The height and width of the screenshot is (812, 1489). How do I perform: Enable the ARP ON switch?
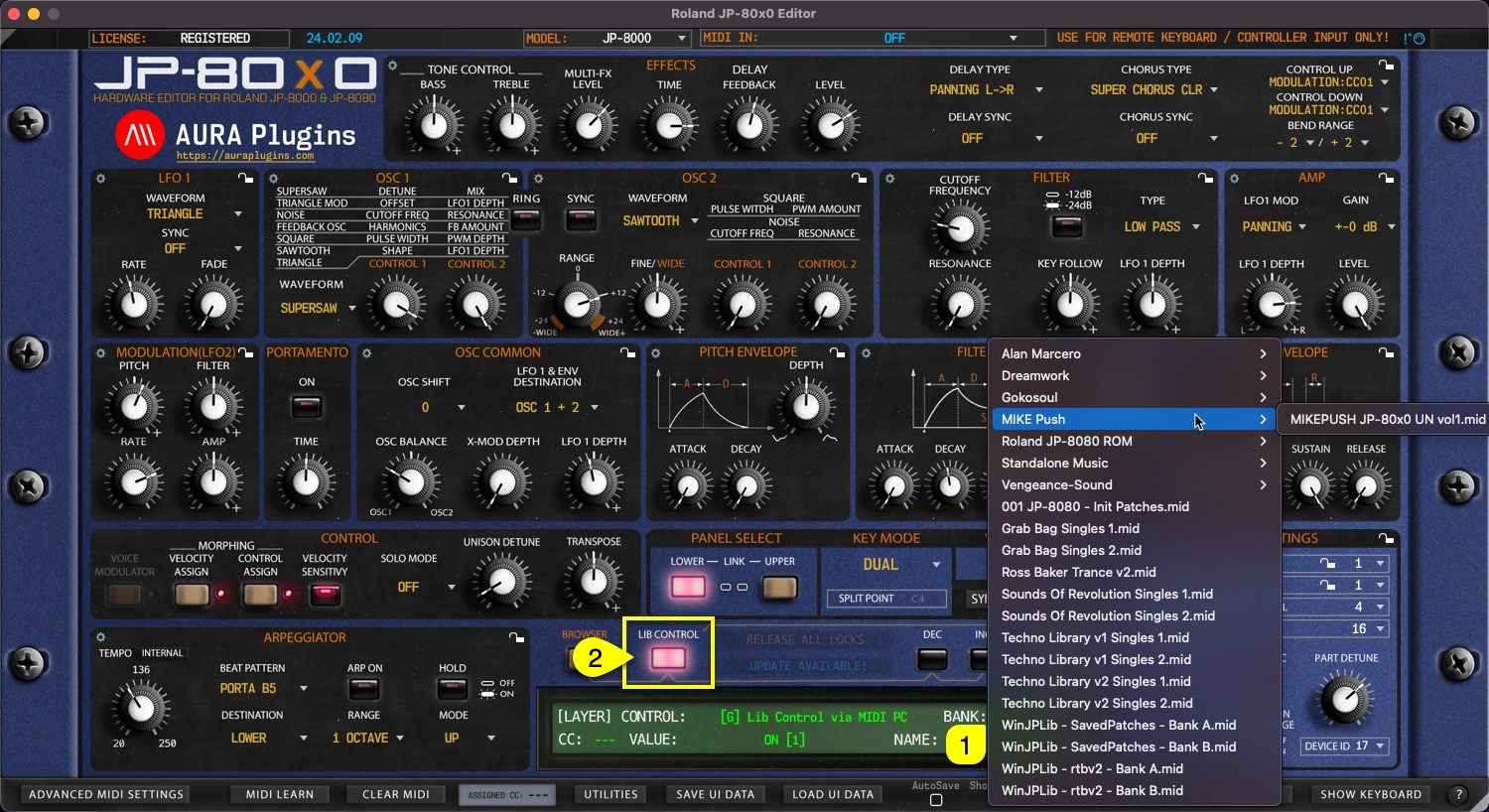(x=364, y=688)
